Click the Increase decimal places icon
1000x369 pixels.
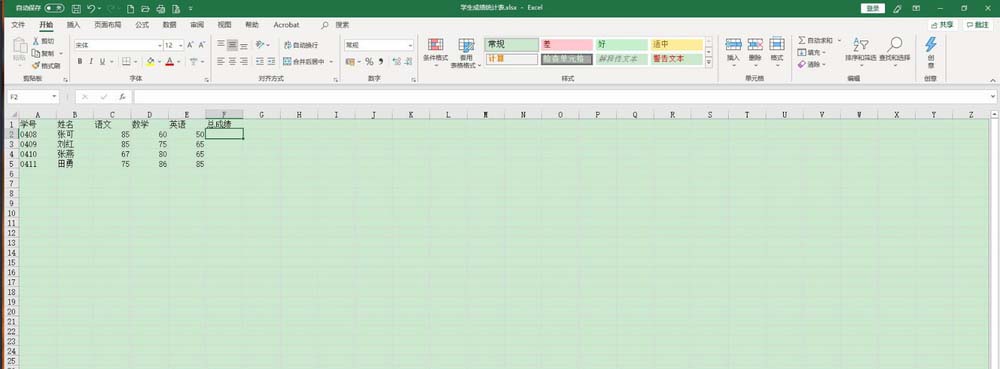point(396,62)
